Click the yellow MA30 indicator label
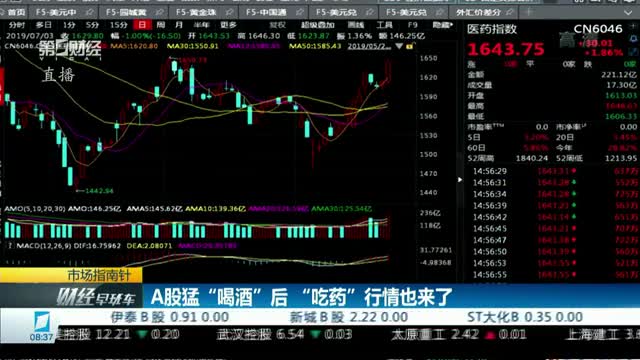This screenshot has height=360, width=640. [193, 46]
